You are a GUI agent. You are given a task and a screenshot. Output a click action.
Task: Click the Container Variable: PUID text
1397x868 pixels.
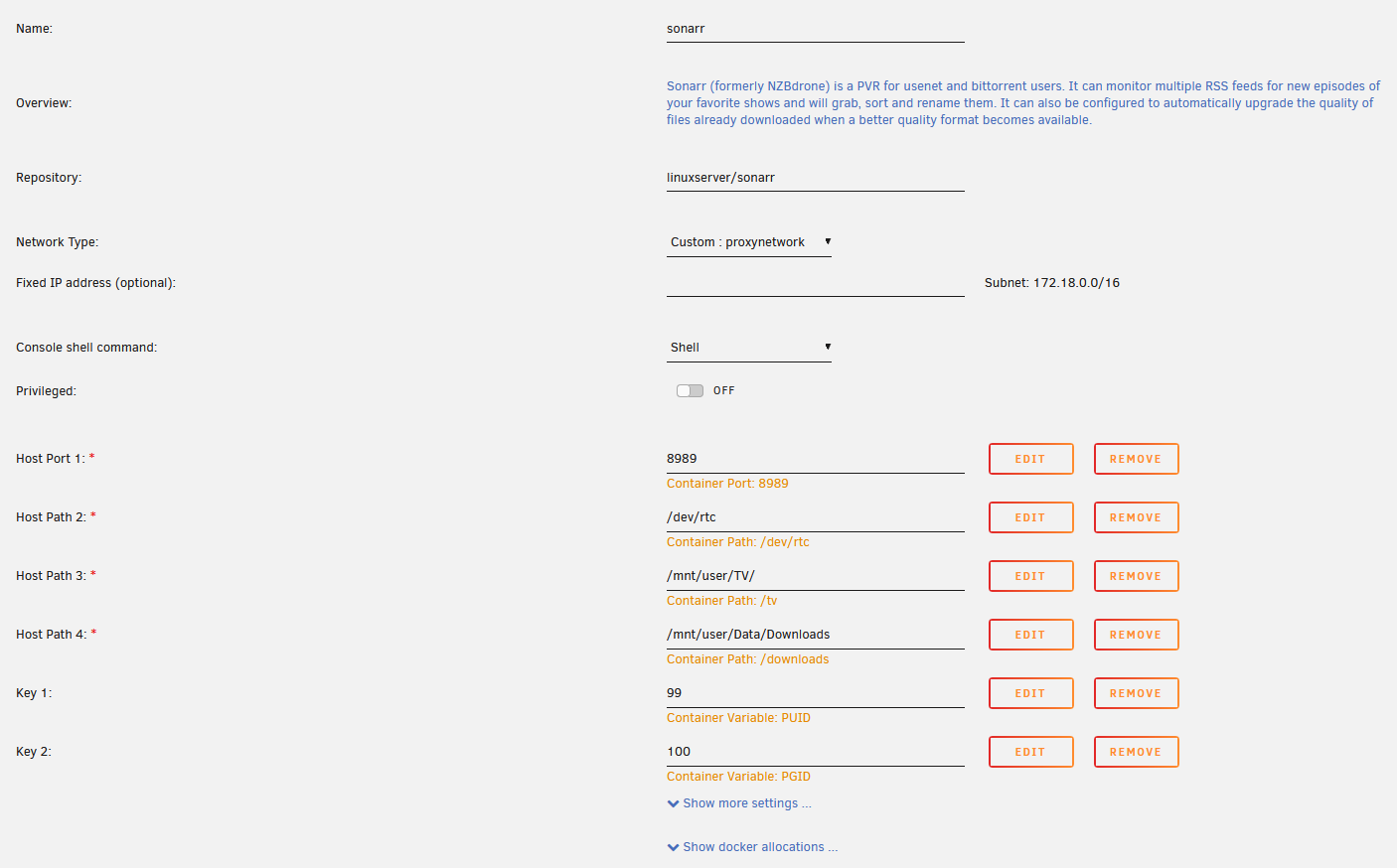pos(738,718)
